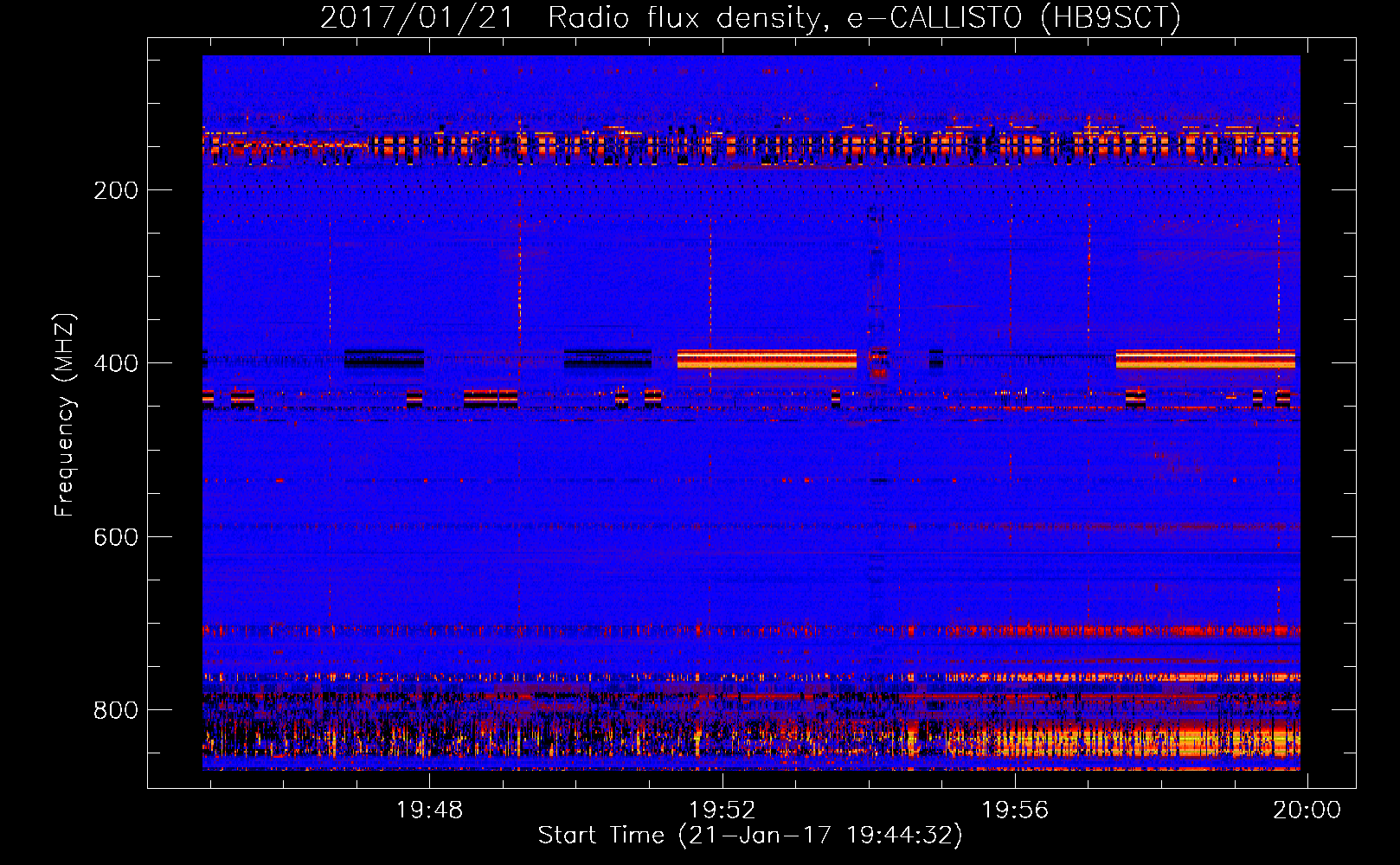Click the '19:48' time tick label
The height and width of the screenshot is (865, 1400).
pyautogui.click(x=430, y=811)
